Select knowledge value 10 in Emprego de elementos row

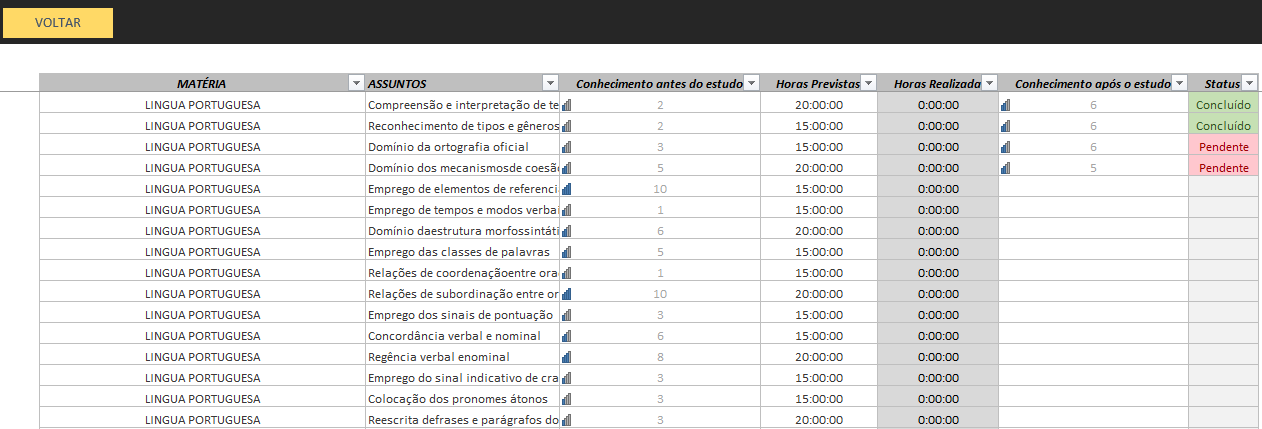coord(660,188)
